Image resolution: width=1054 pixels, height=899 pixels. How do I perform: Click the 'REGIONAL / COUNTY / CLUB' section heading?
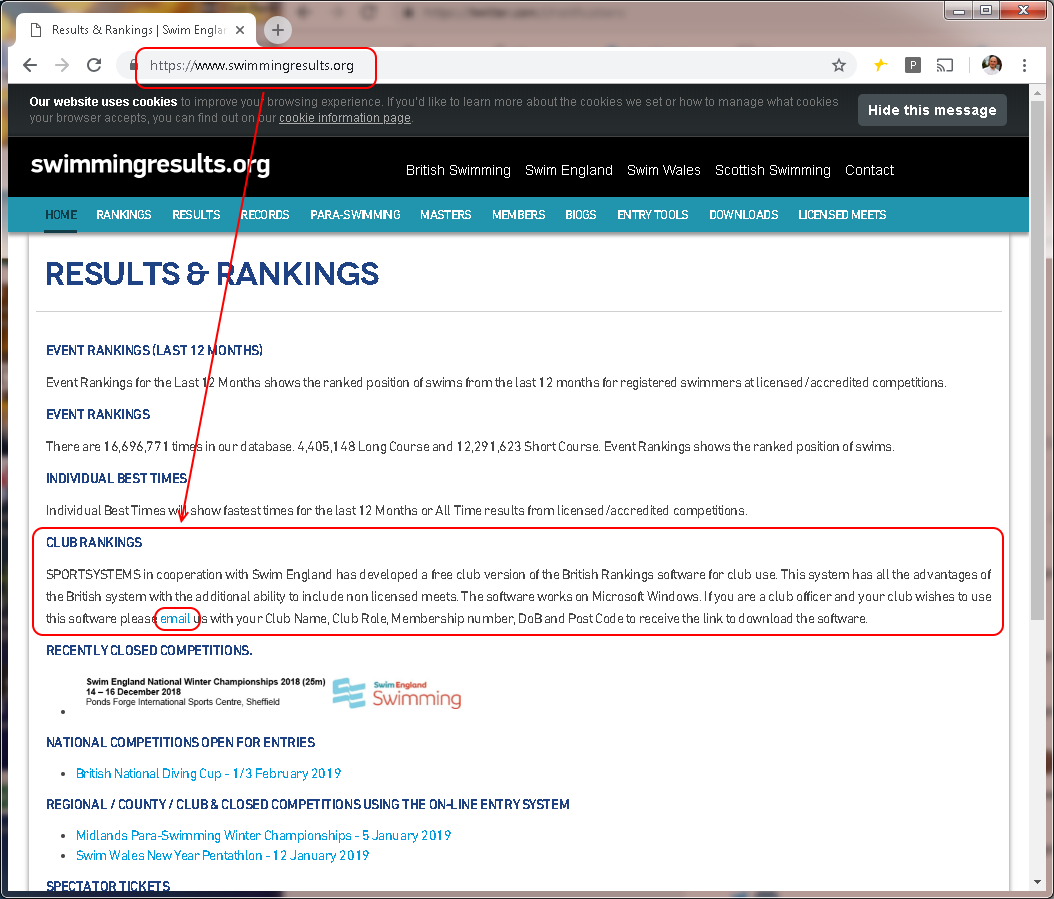308,804
